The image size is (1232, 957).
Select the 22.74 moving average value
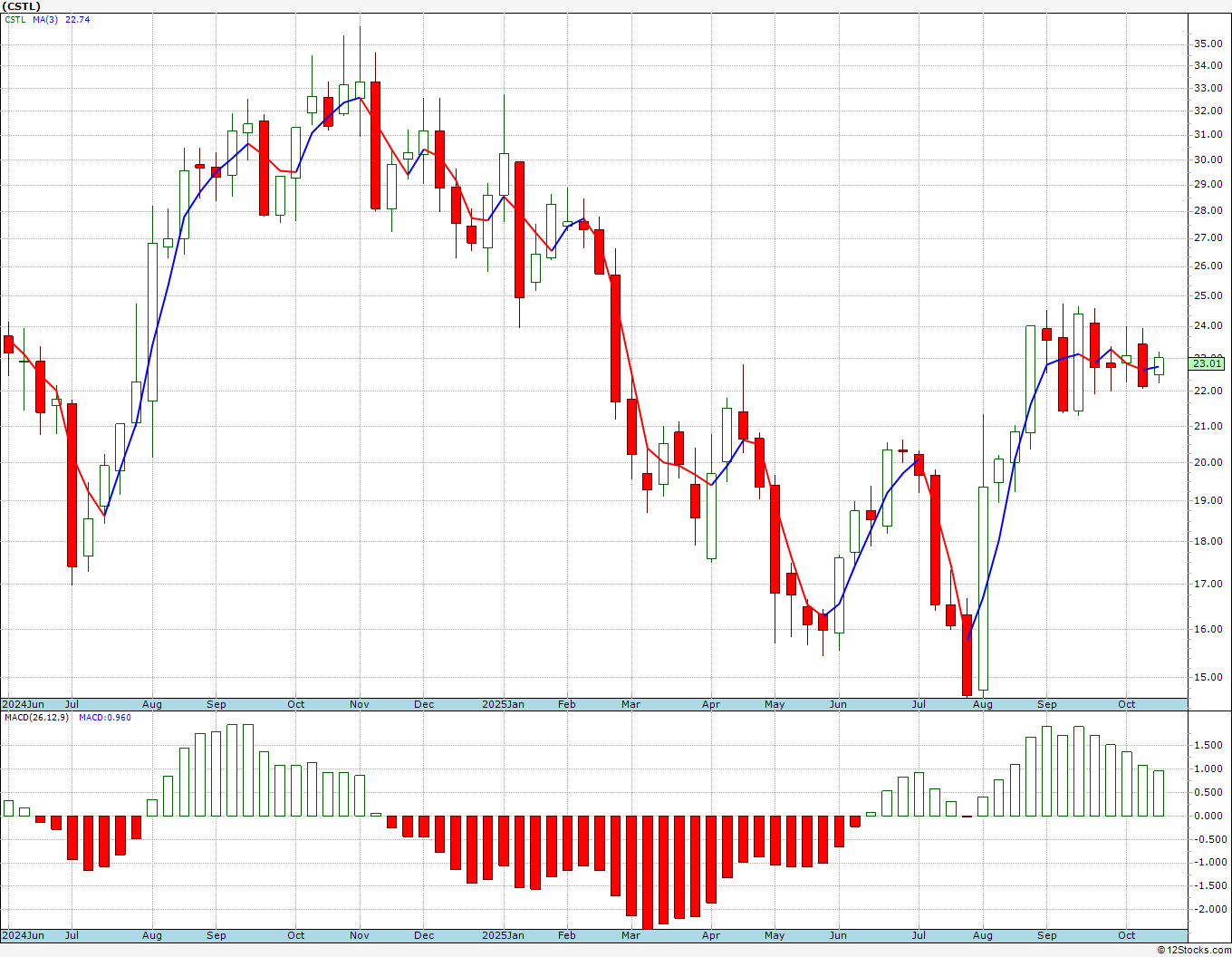[x=78, y=20]
